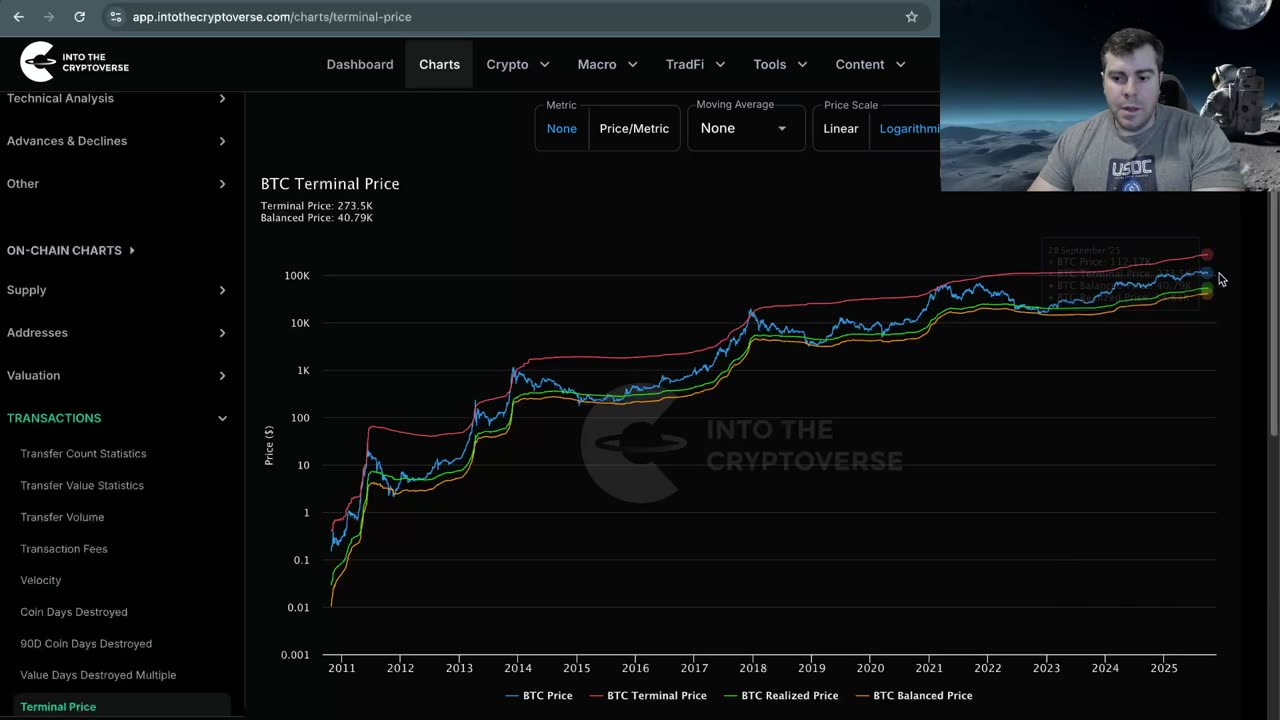Click the red Terminal Price end marker
Screen dimensions: 1280x720
tap(1207, 255)
